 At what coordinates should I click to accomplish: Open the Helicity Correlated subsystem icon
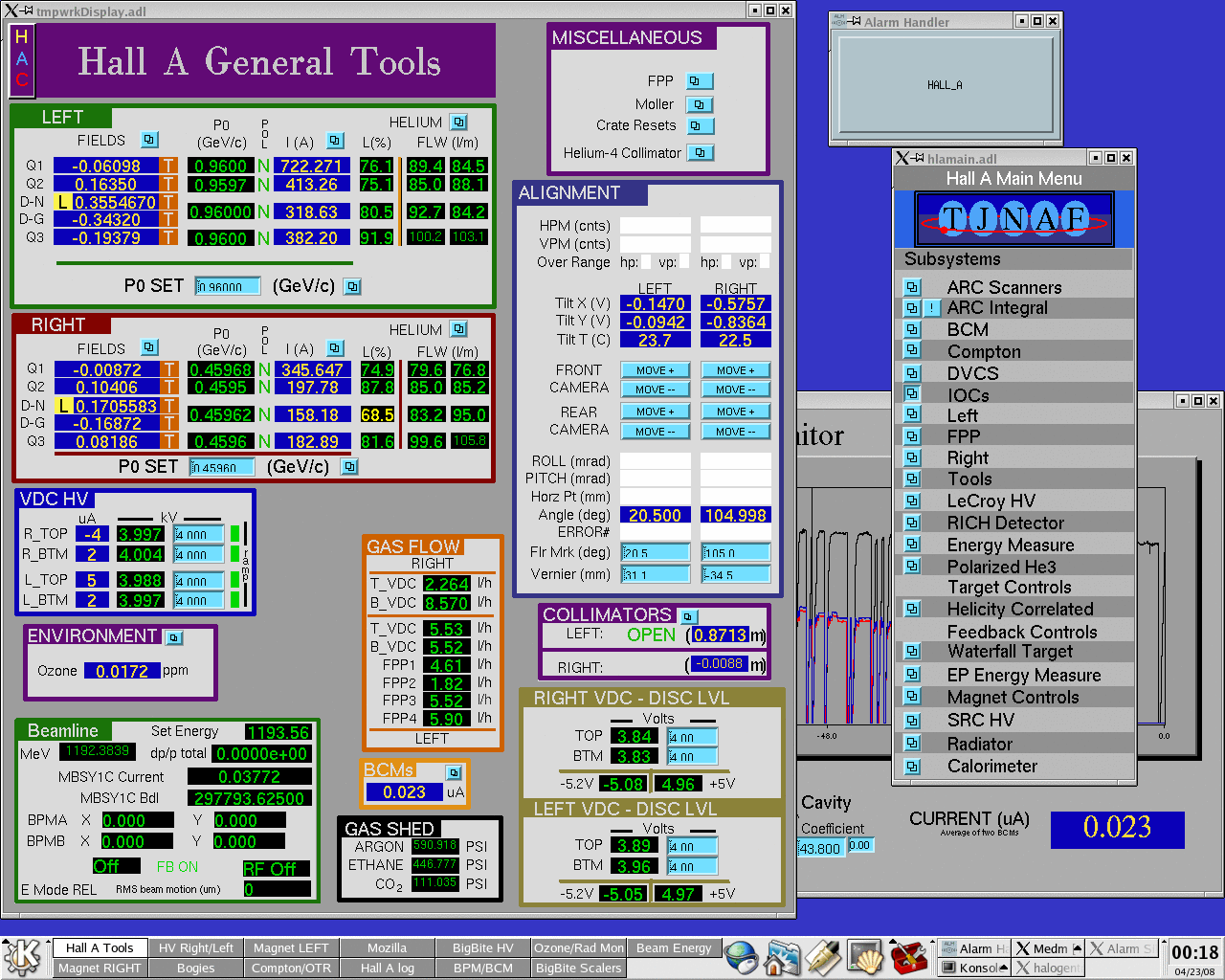pos(912,609)
